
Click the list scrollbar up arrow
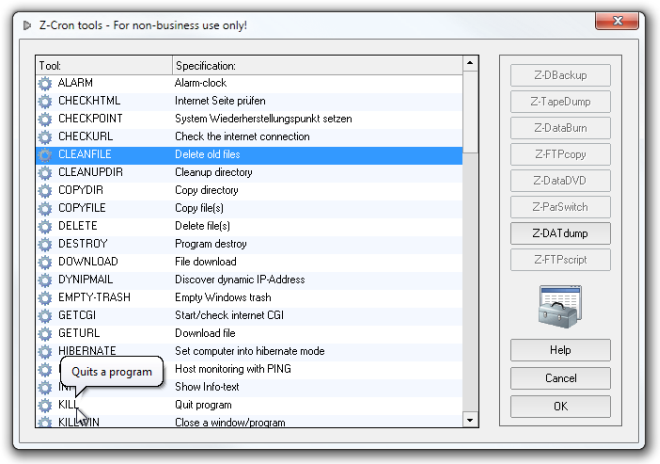click(470, 64)
